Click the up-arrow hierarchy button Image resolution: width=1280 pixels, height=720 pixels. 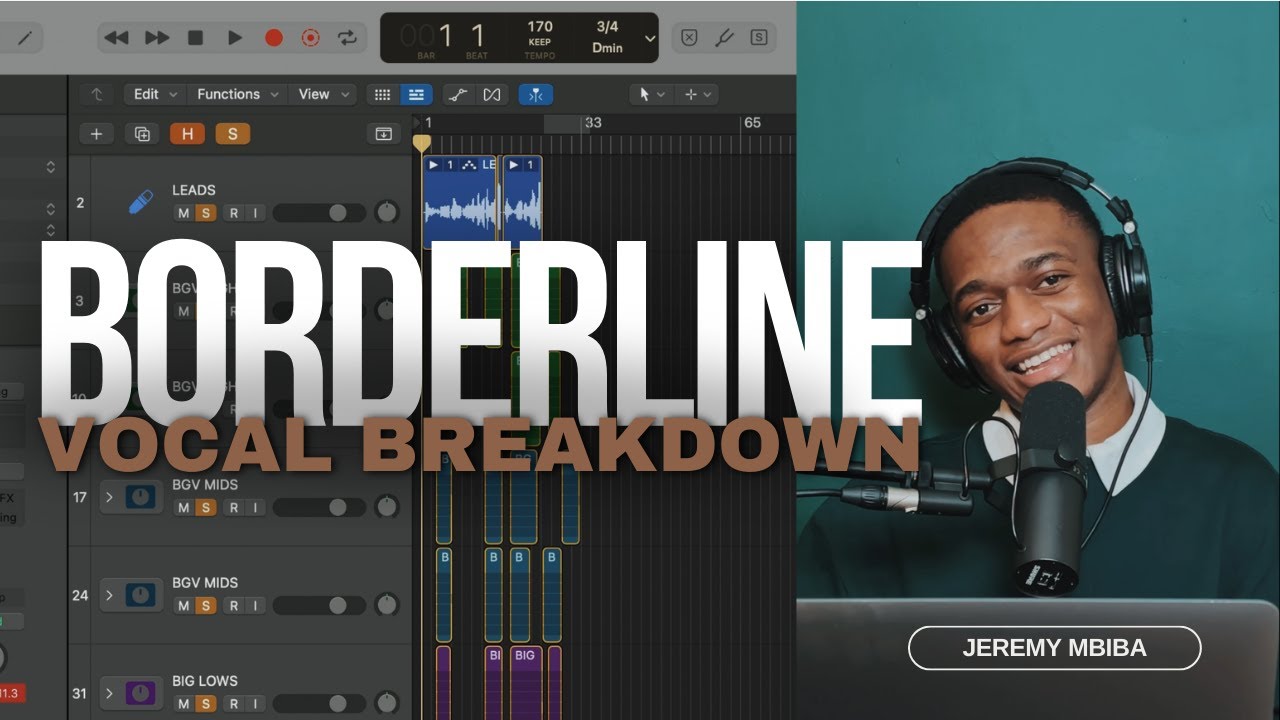pyautogui.click(x=97, y=94)
